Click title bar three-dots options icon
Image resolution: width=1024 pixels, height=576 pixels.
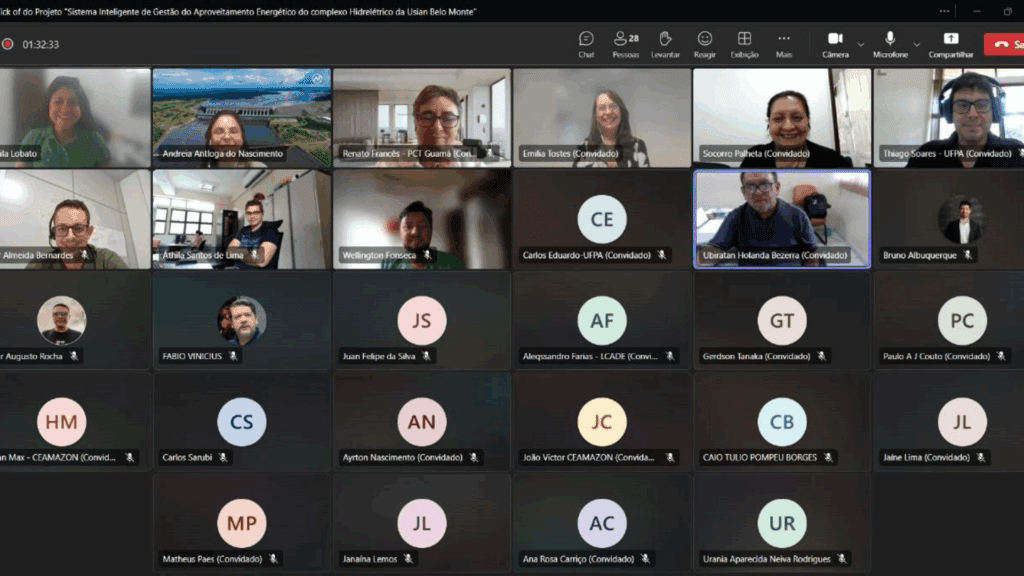pyautogui.click(x=944, y=11)
